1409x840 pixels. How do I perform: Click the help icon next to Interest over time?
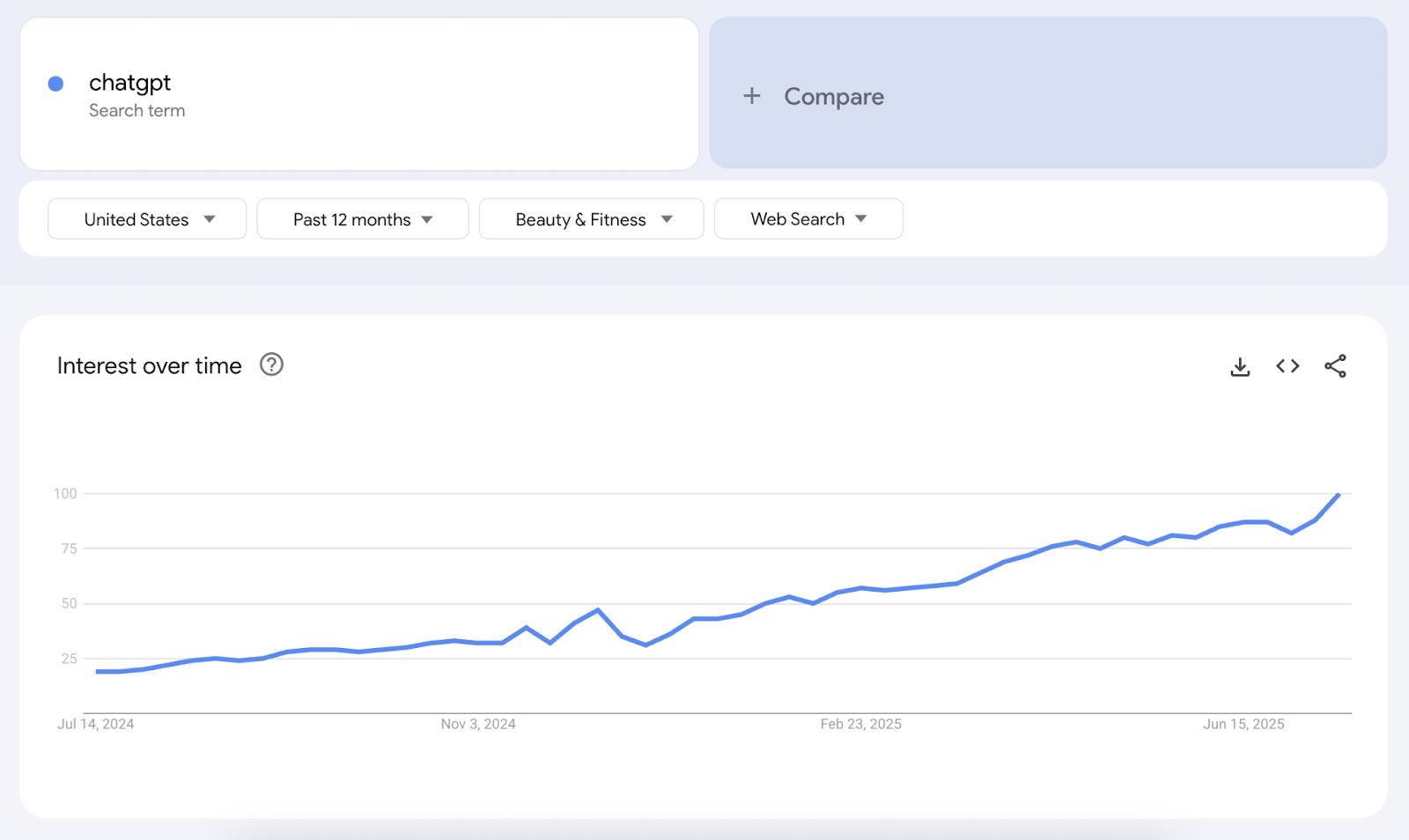coord(271,365)
